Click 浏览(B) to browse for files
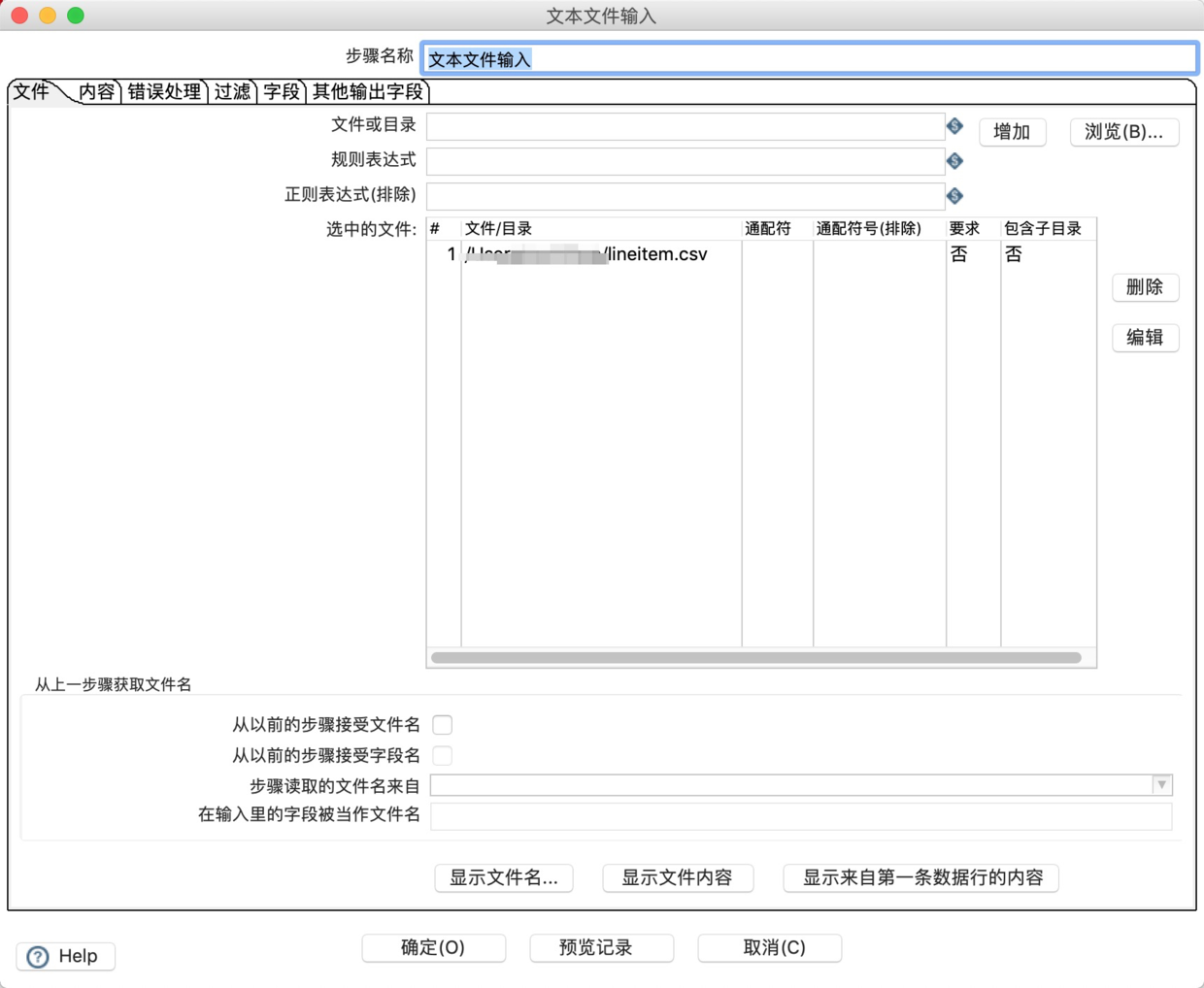 pyautogui.click(x=1123, y=132)
